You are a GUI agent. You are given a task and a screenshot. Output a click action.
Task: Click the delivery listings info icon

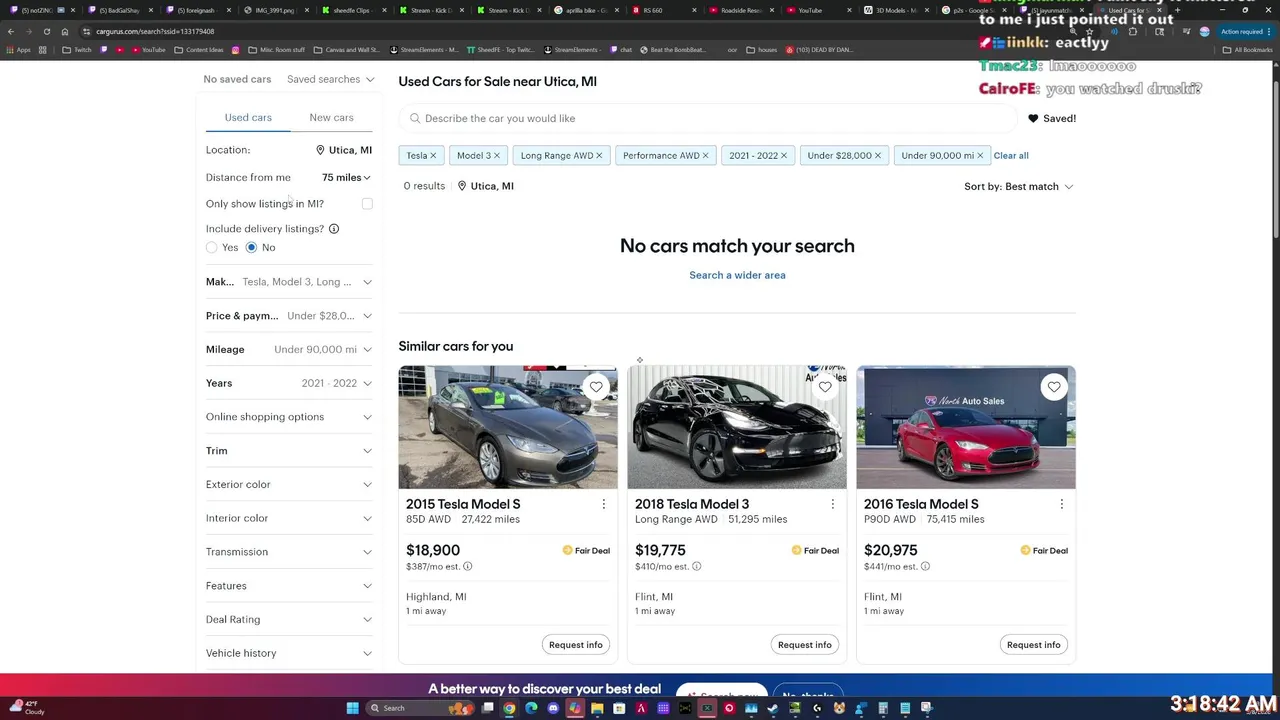(334, 229)
